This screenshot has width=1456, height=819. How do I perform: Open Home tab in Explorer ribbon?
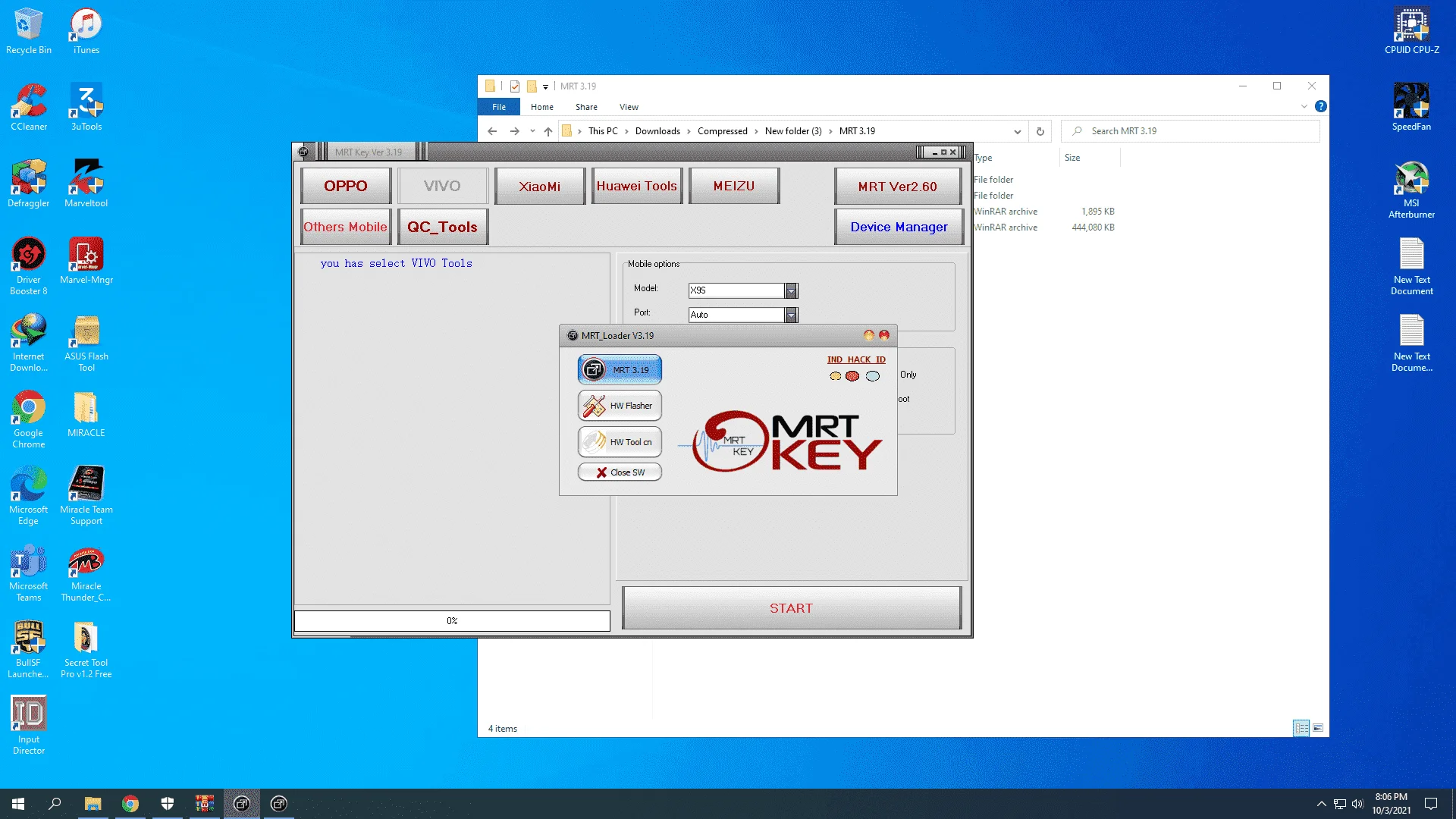coord(542,107)
